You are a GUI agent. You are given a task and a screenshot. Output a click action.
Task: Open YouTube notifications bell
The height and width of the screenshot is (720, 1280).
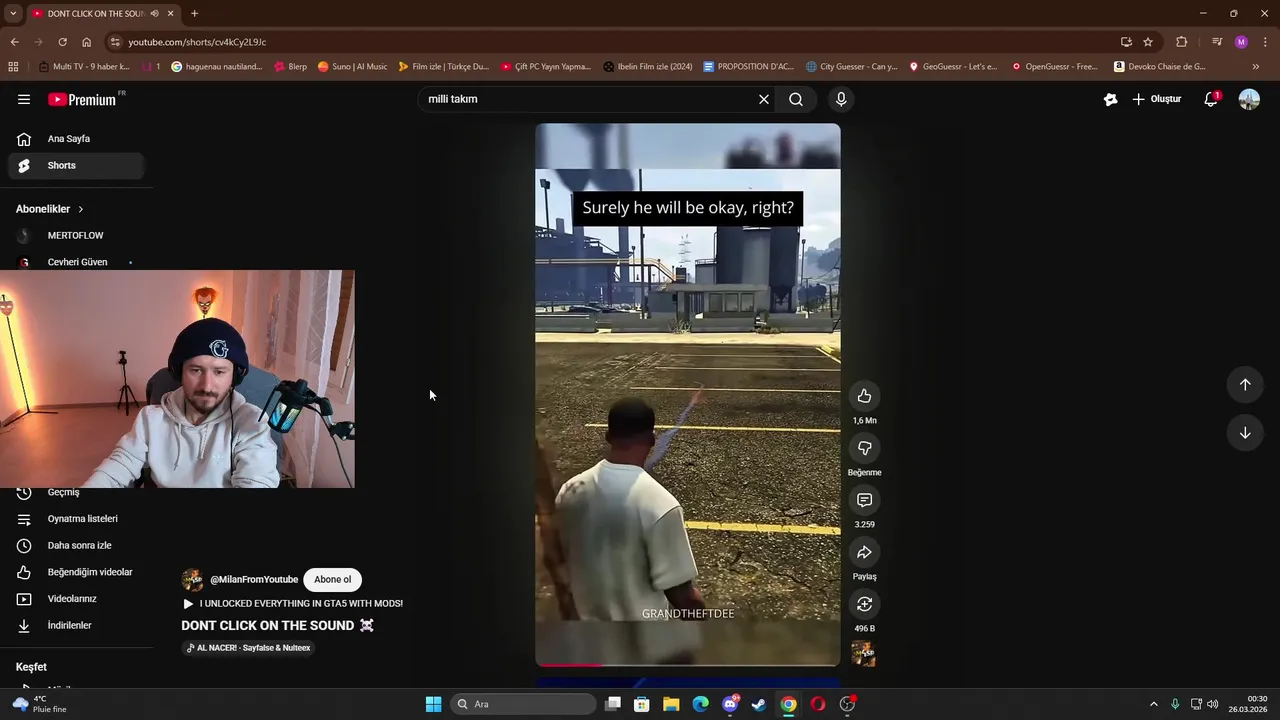(x=1211, y=99)
